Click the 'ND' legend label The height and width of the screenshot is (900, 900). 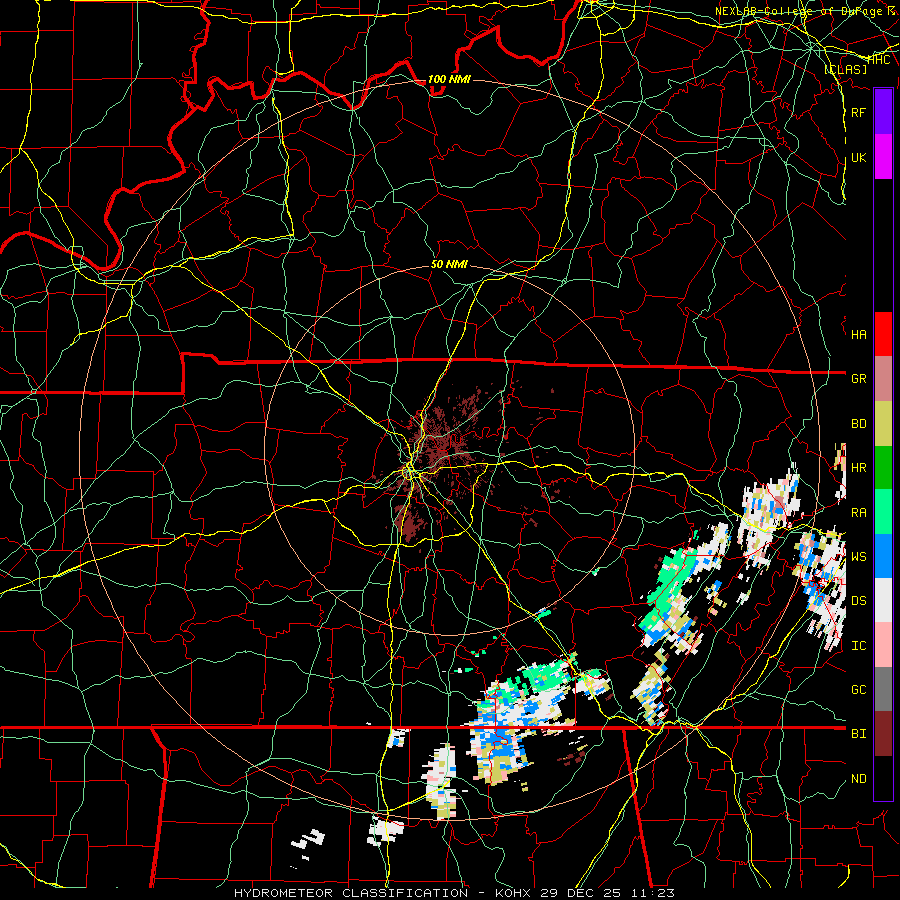click(858, 779)
